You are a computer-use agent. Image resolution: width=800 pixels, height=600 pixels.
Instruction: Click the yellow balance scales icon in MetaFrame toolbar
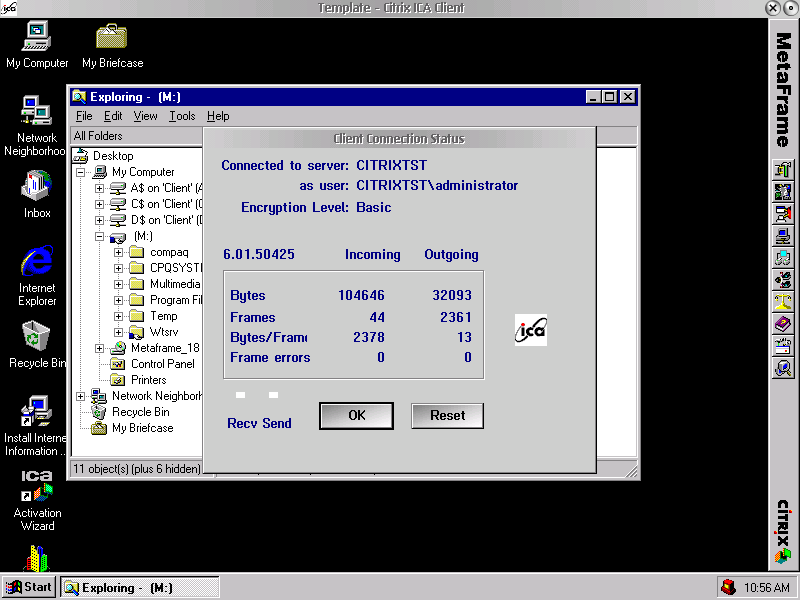783,302
